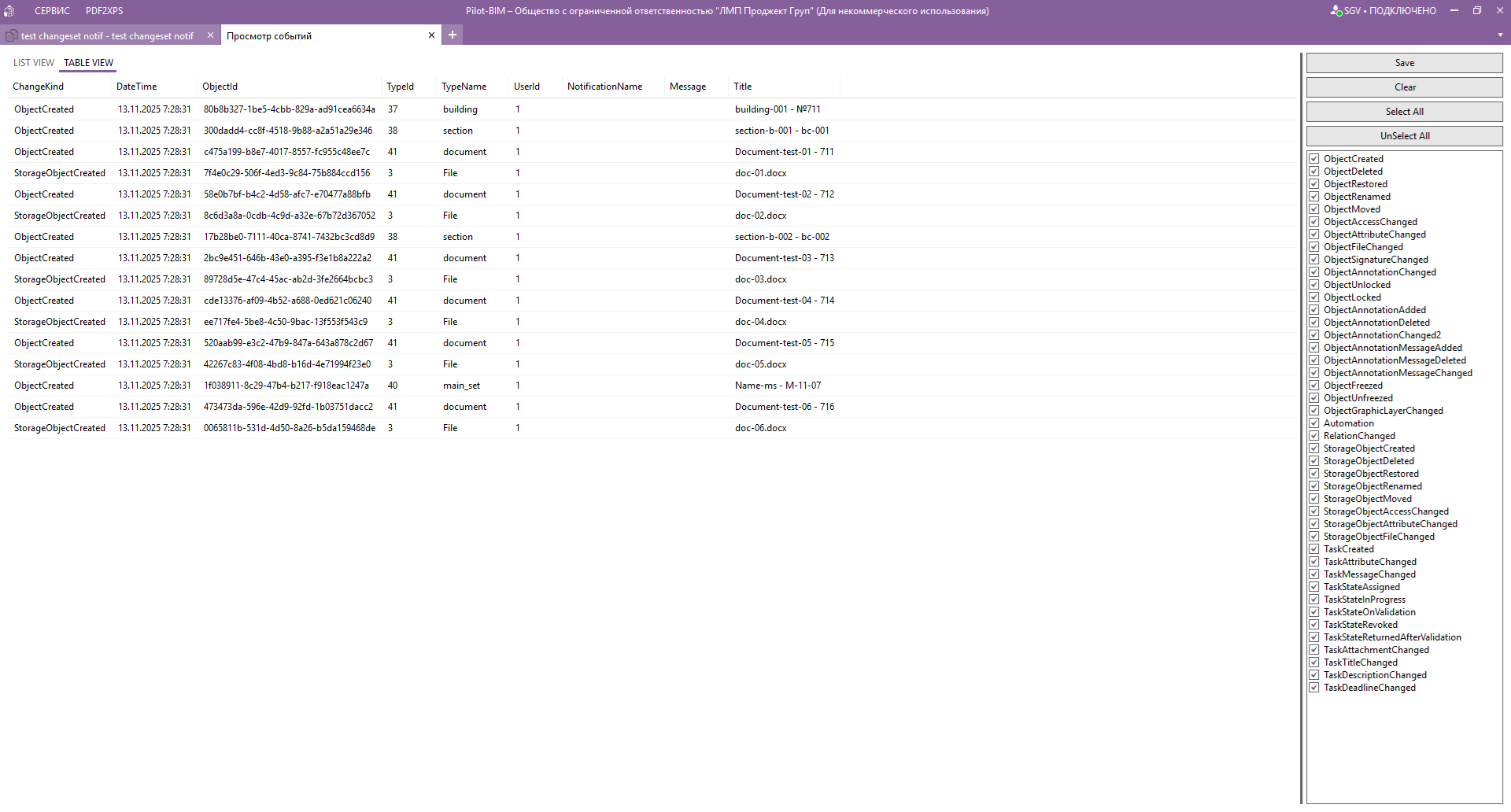1511x812 pixels.
Task: Uncheck the ObjectCreated filter checkbox
Action: coord(1313,159)
